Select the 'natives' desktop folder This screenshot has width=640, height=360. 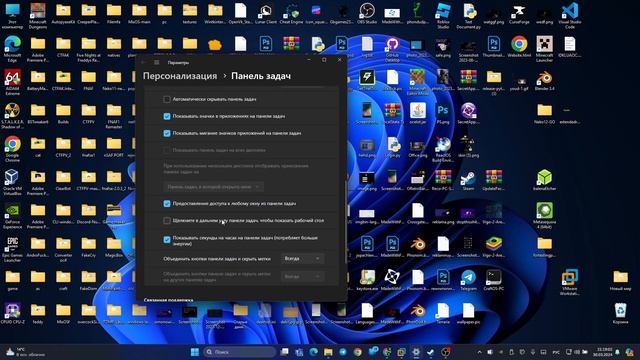(113, 47)
